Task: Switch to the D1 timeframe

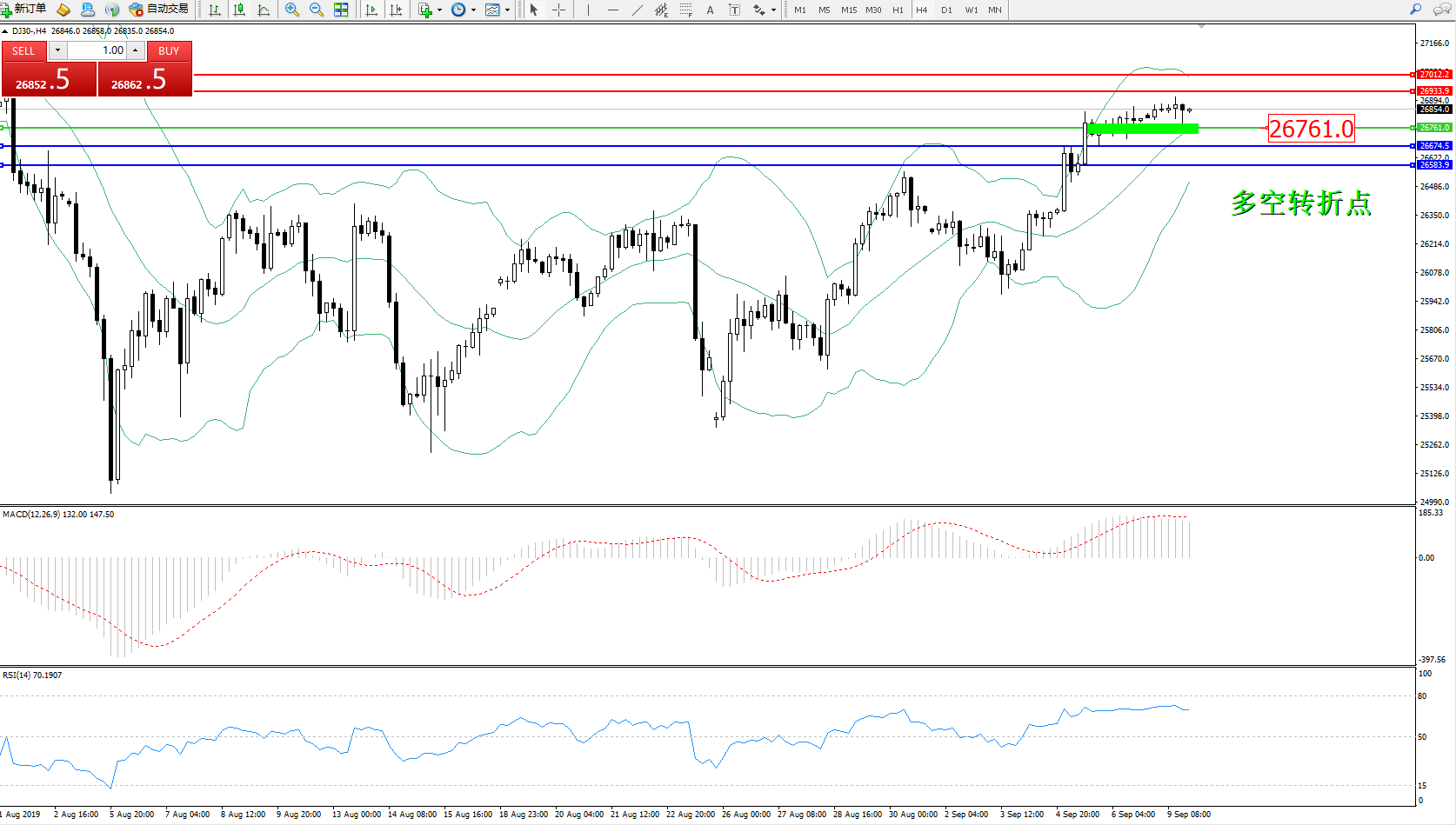Action: [x=946, y=10]
